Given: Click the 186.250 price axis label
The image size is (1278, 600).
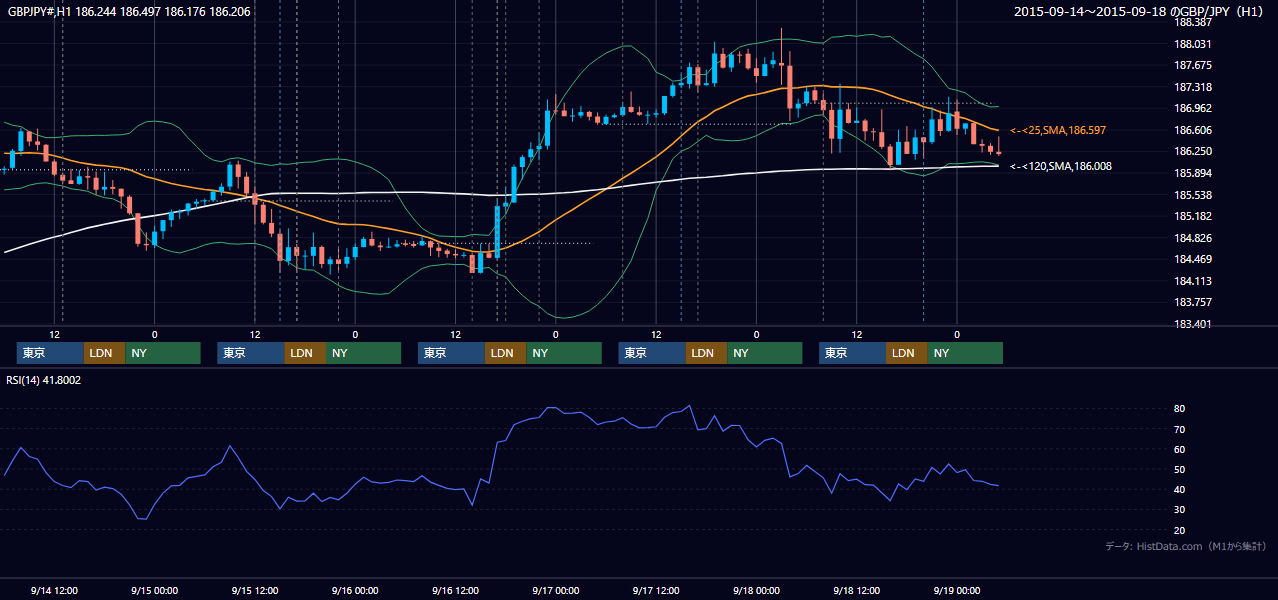Looking at the screenshot, I should tap(1194, 151).
